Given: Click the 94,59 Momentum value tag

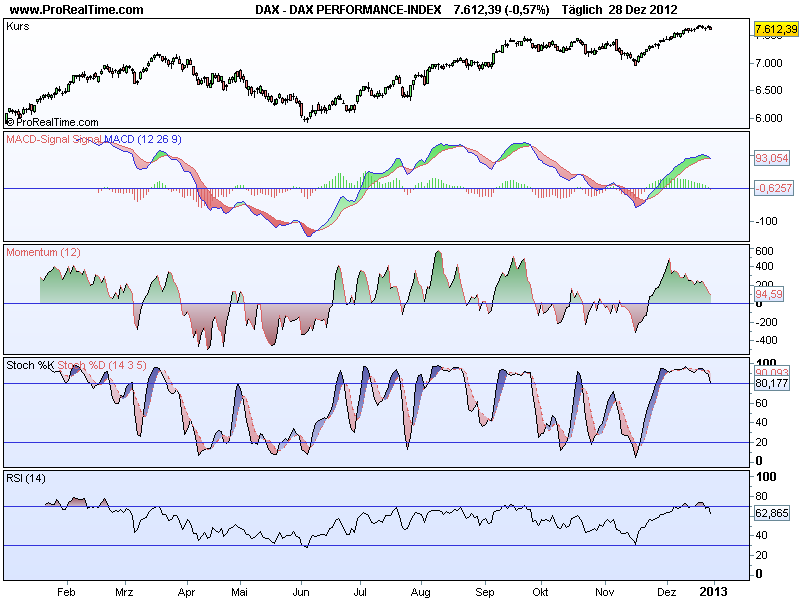Looking at the screenshot, I should [769, 294].
